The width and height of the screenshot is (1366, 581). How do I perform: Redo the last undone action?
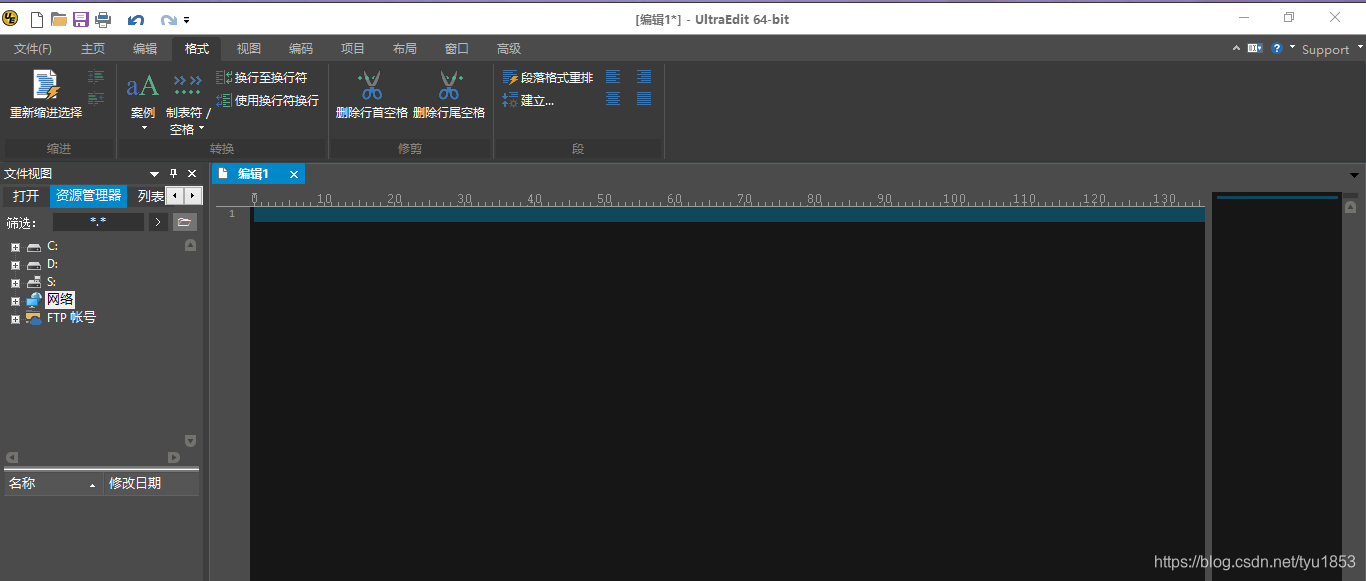(169, 20)
